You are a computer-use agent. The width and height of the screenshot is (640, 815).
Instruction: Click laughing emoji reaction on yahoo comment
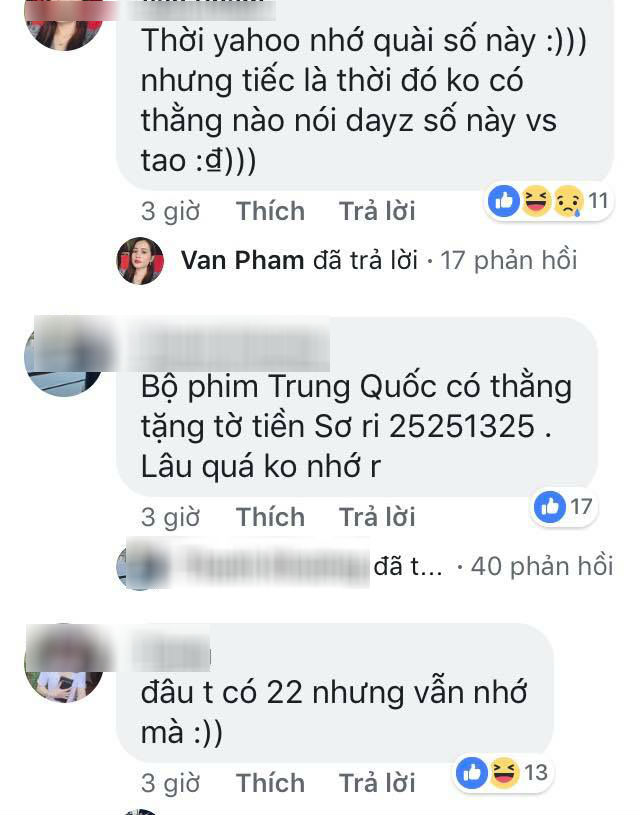536,201
